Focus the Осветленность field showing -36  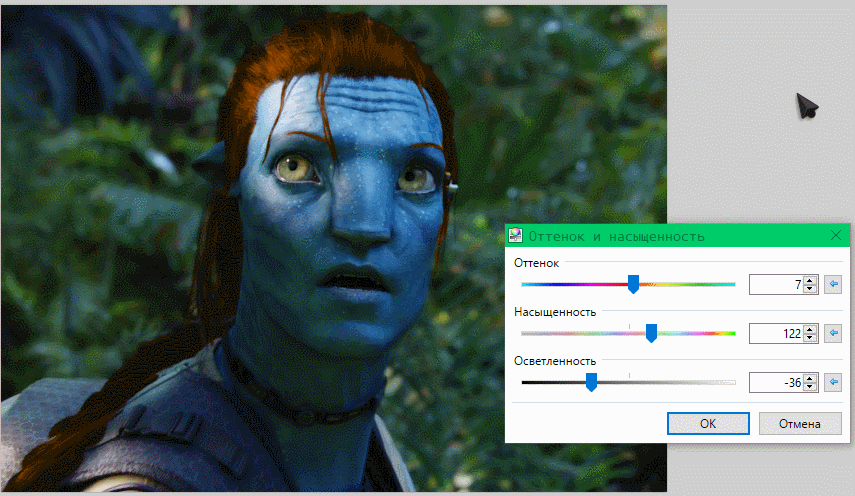pos(776,382)
